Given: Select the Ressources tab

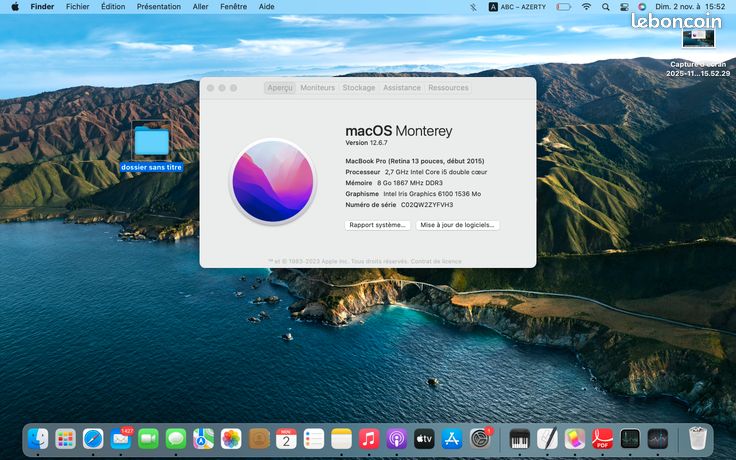Looking at the screenshot, I should click(448, 88).
